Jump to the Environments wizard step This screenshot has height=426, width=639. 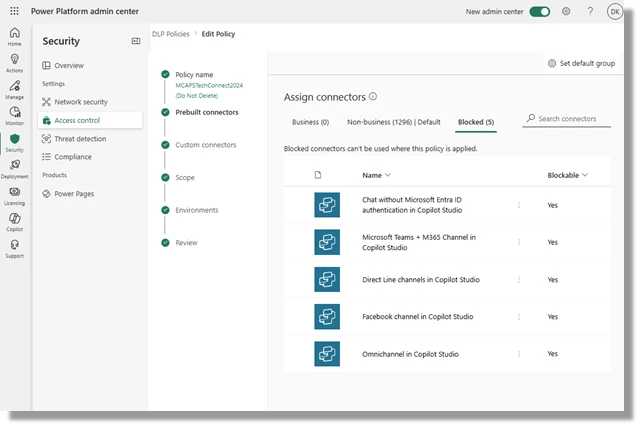[196, 210]
